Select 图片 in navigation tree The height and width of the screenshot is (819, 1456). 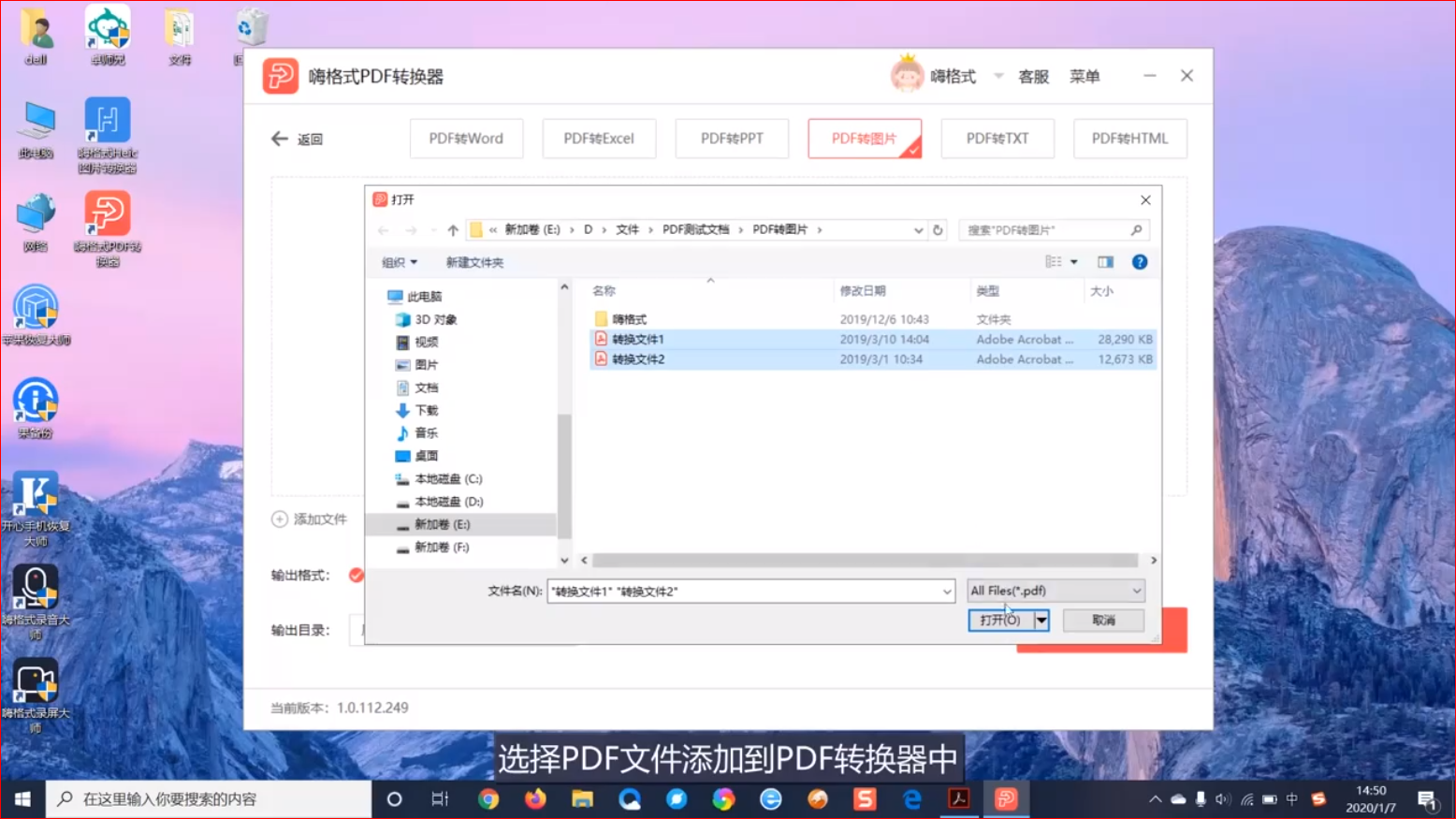click(417, 364)
